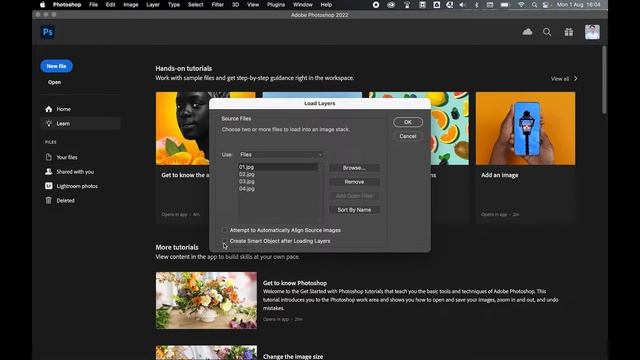Image resolution: width=640 pixels, height=360 pixels.
Task: Open Get to know Photoshop flower thumbnail
Action: tap(206, 300)
